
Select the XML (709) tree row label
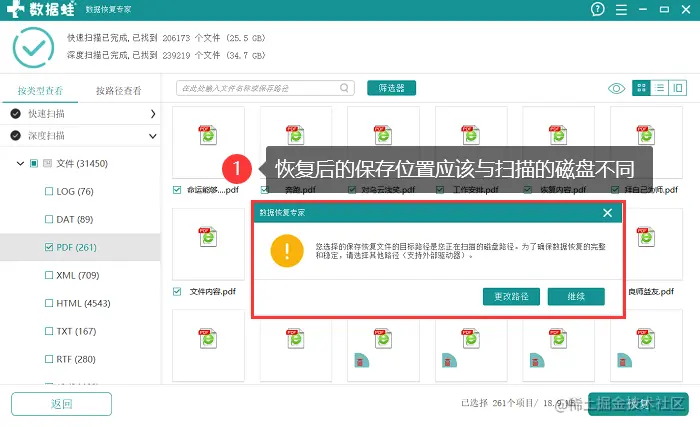click(x=78, y=276)
